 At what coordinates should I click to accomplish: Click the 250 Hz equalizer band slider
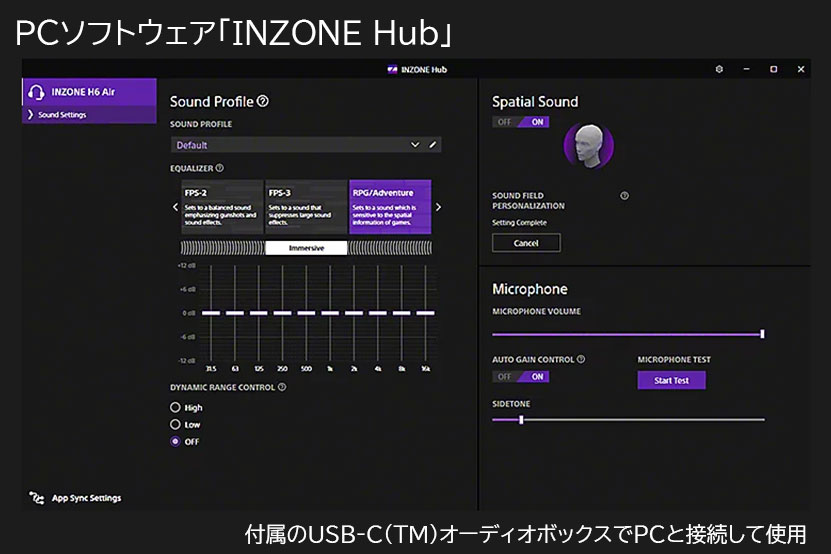(282, 313)
